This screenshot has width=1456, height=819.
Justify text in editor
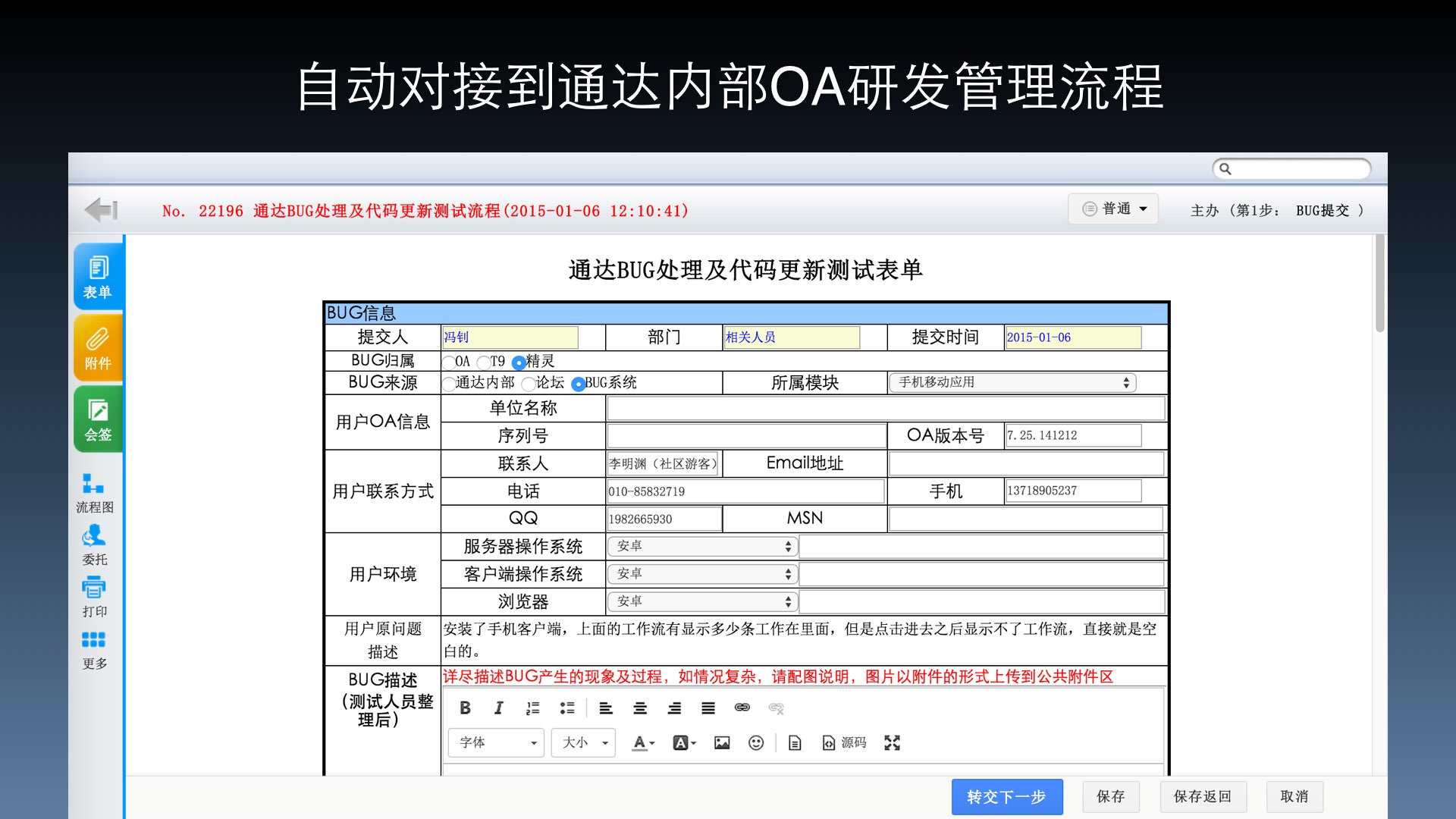[x=708, y=708]
